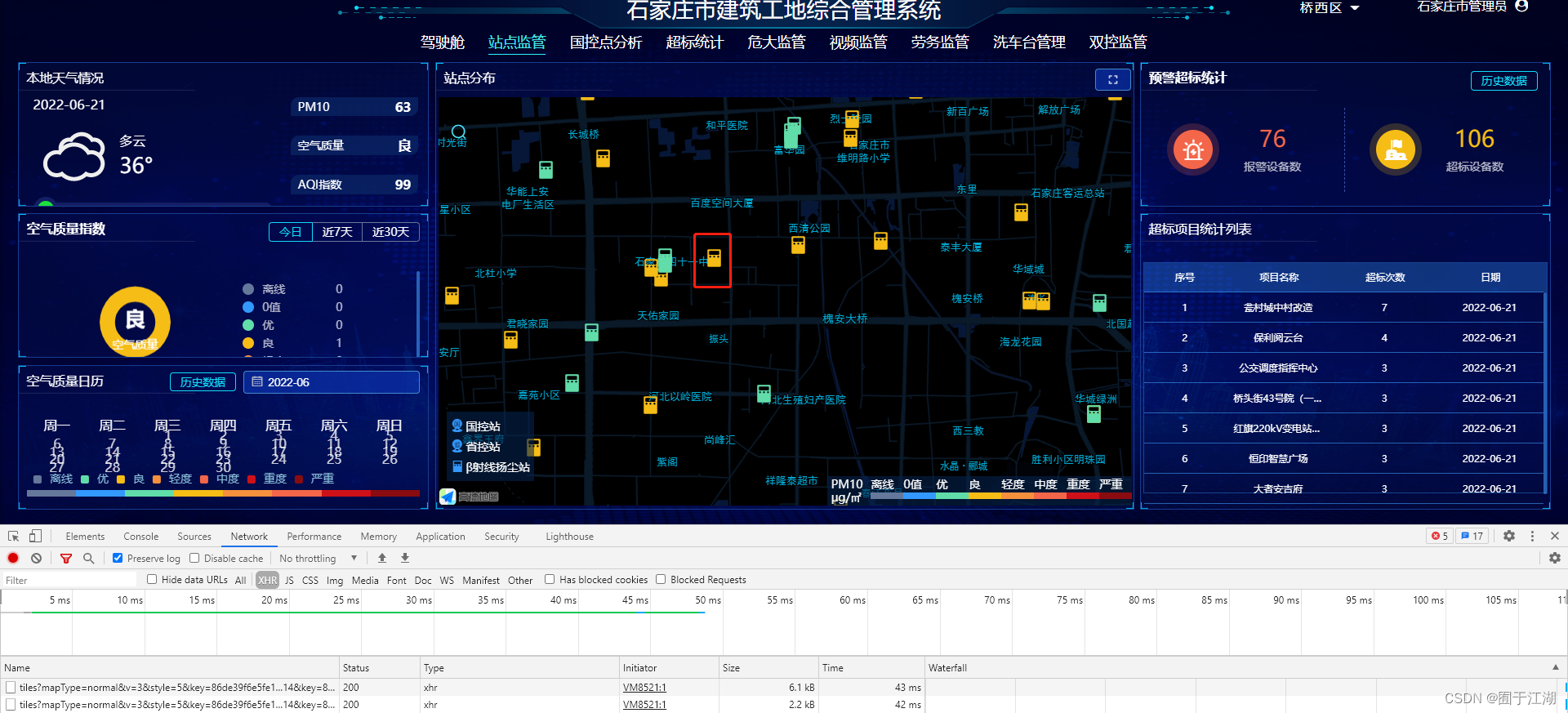Filter network requests by the JS type
1568x713 pixels.
click(289, 580)
